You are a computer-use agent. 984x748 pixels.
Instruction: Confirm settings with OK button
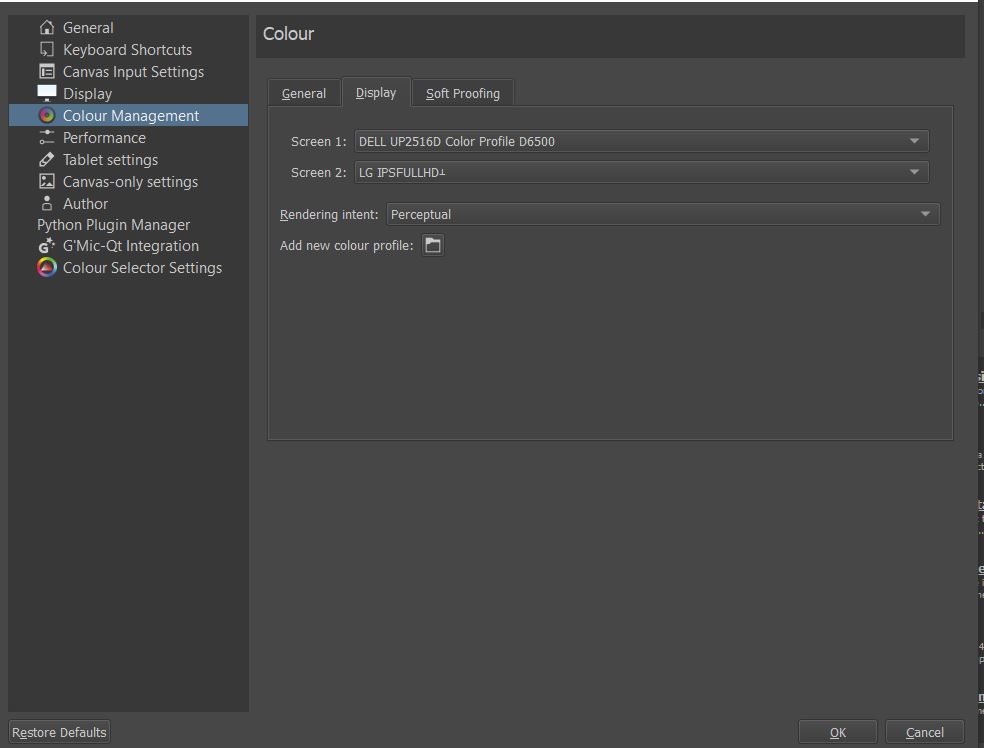coord(838,732)
